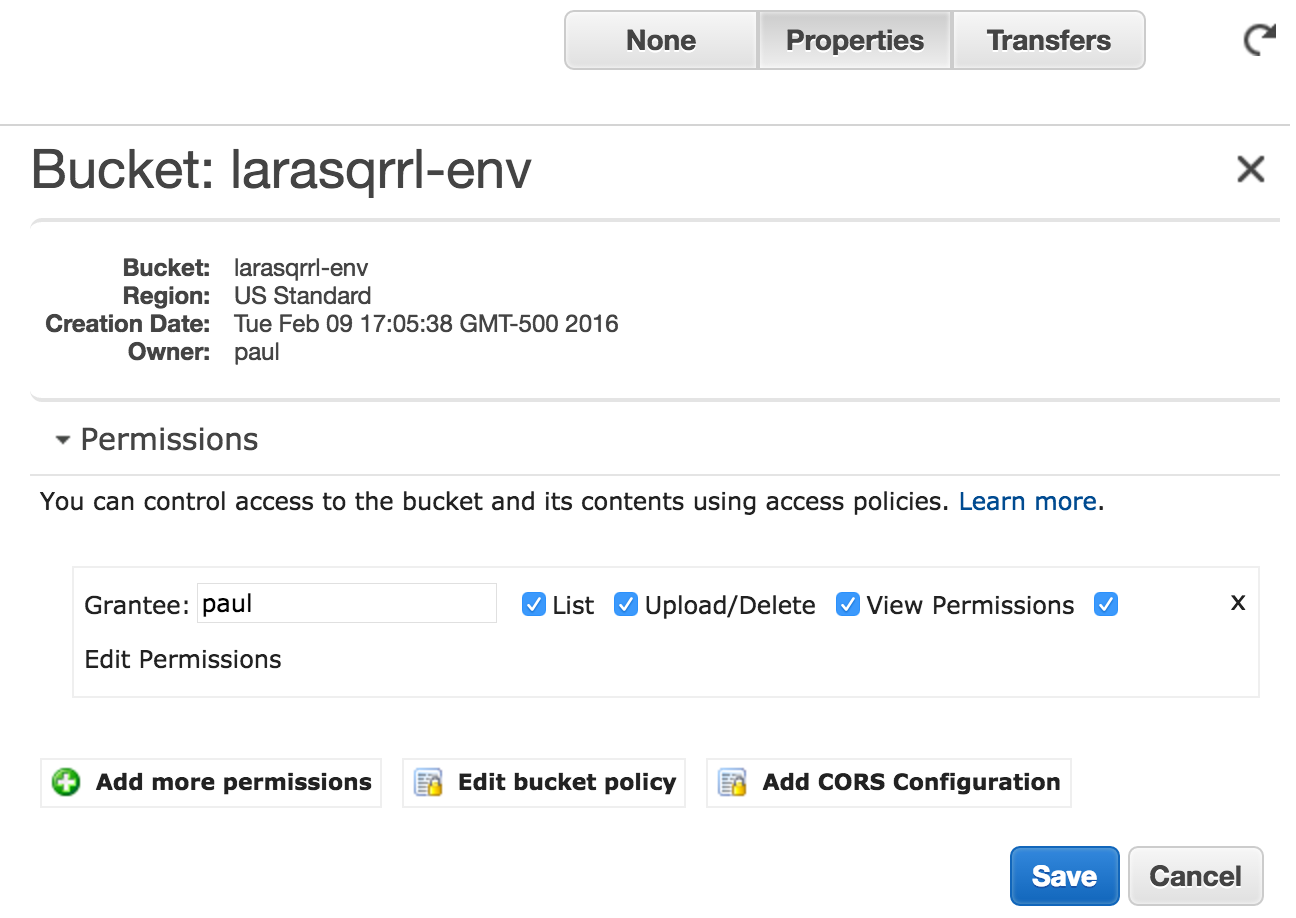Click the Edit Permissions label text
Screen dimensions: 1296x918
(x=183, y=660)
